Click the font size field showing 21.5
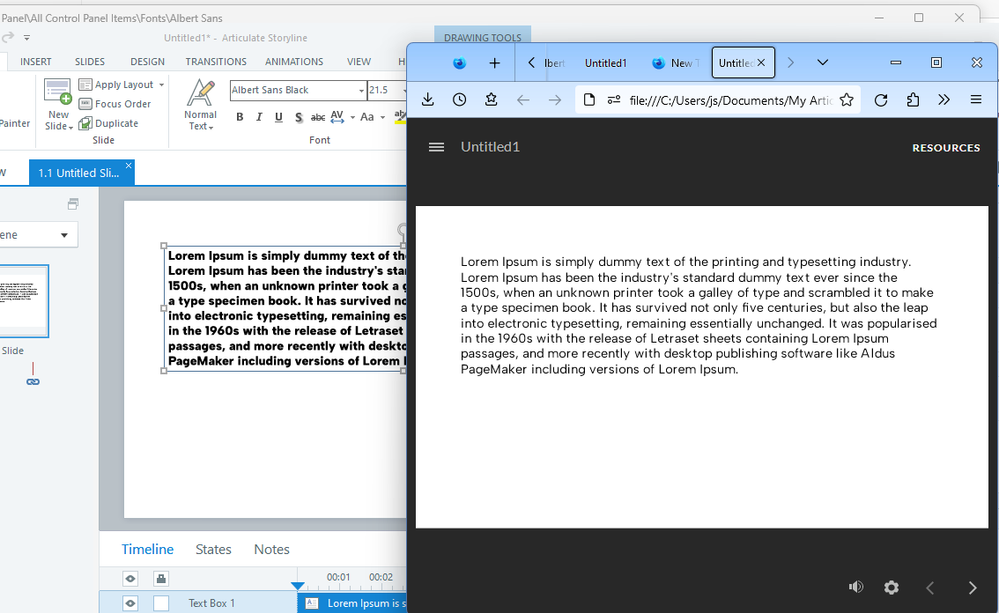The height and width of the screenshot is (613, 999). (384, 90)
